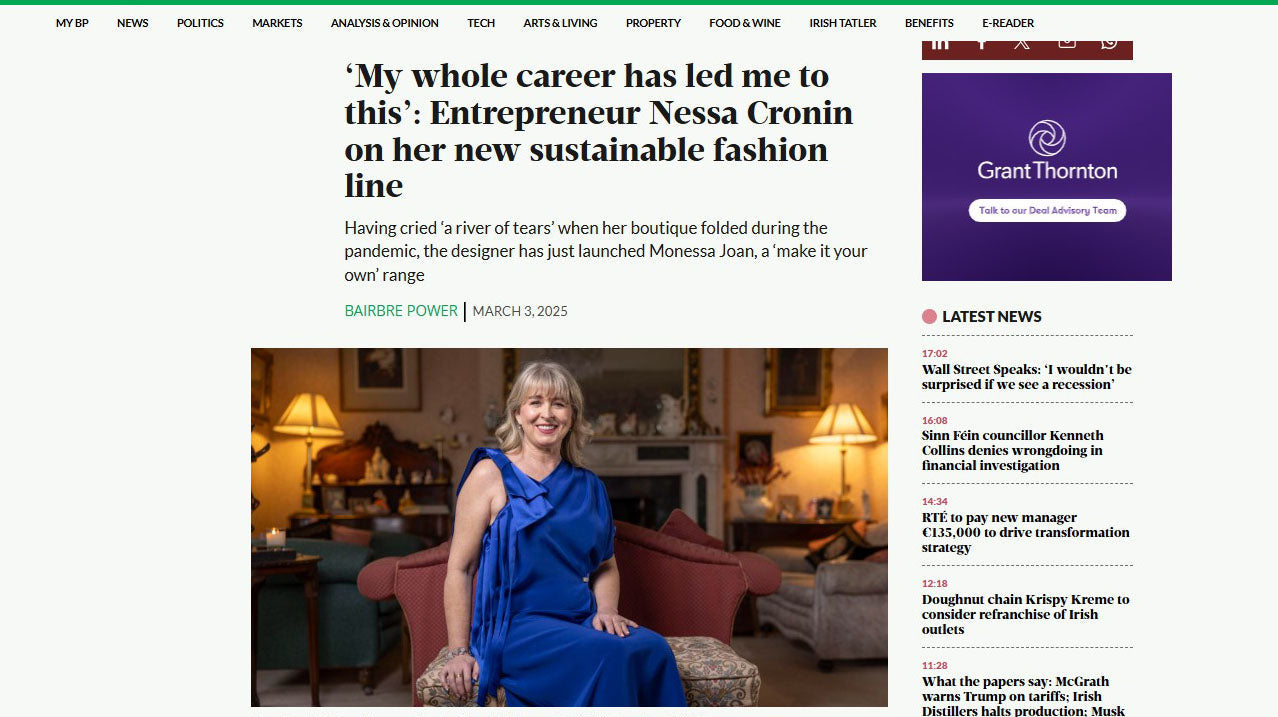Open the POLITICS section

click(200, 22)
